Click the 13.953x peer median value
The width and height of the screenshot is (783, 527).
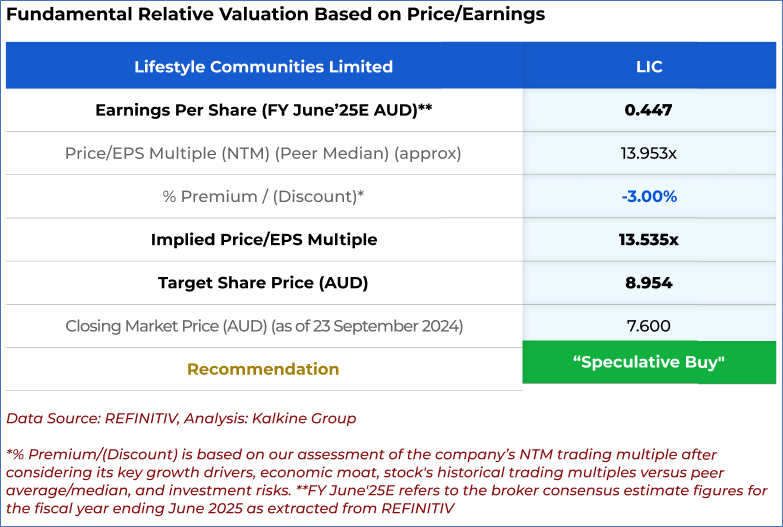pos(648,153)
